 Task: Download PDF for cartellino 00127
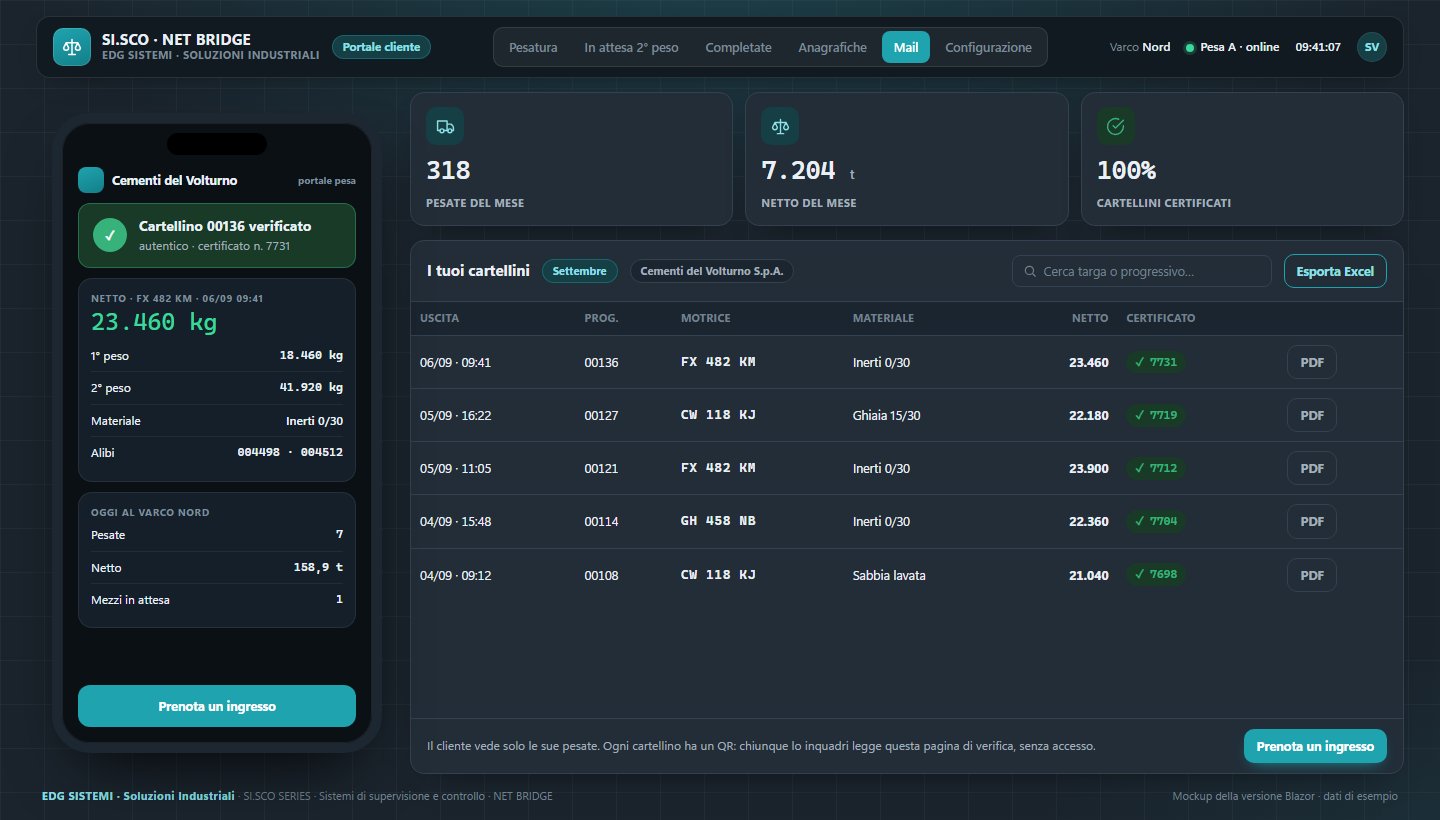(1312, 415)
